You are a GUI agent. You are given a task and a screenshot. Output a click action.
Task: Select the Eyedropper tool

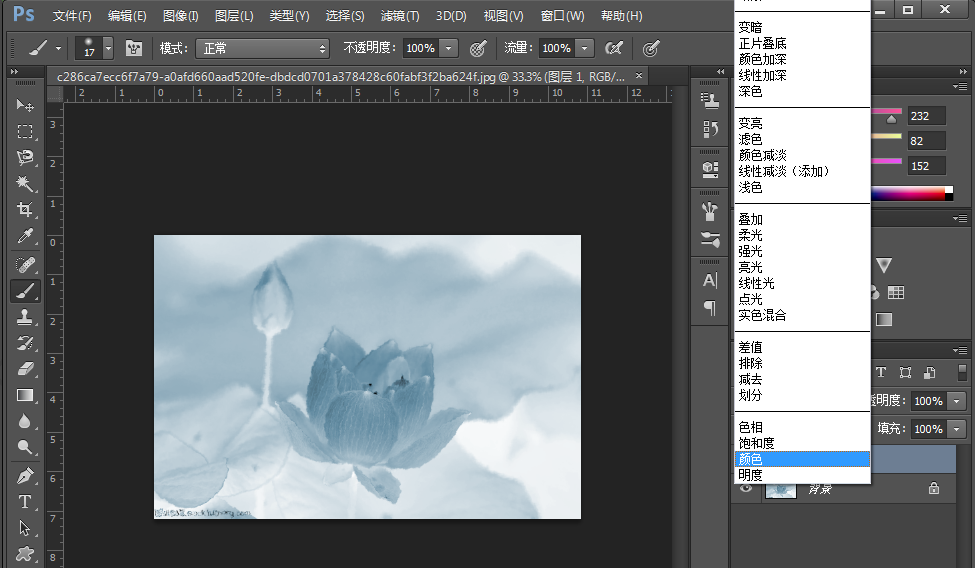(25, 237)
